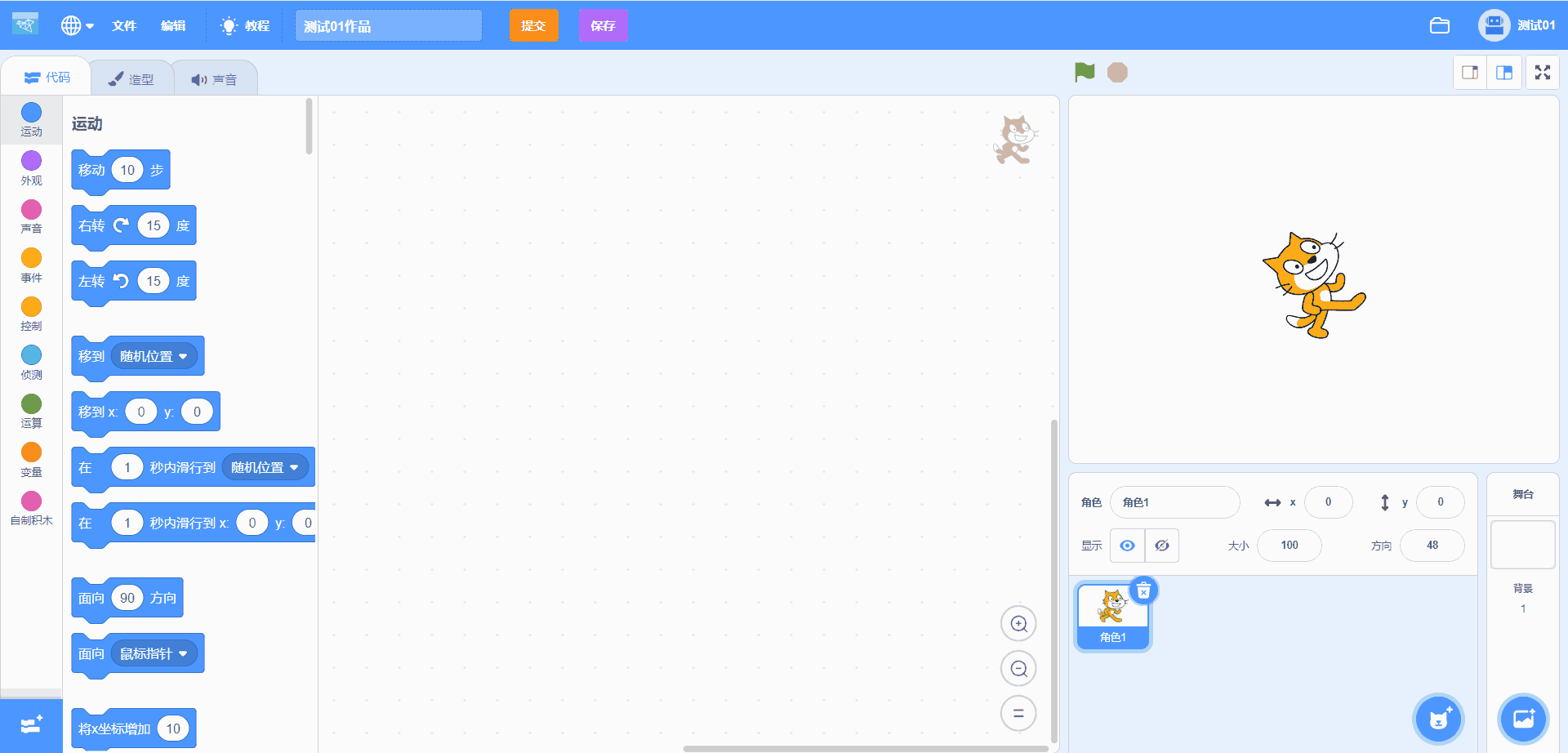Hide the sprite with crossed-eye icon
The height and width of the screenshot is (753, 1568).
pos(1161,546)
